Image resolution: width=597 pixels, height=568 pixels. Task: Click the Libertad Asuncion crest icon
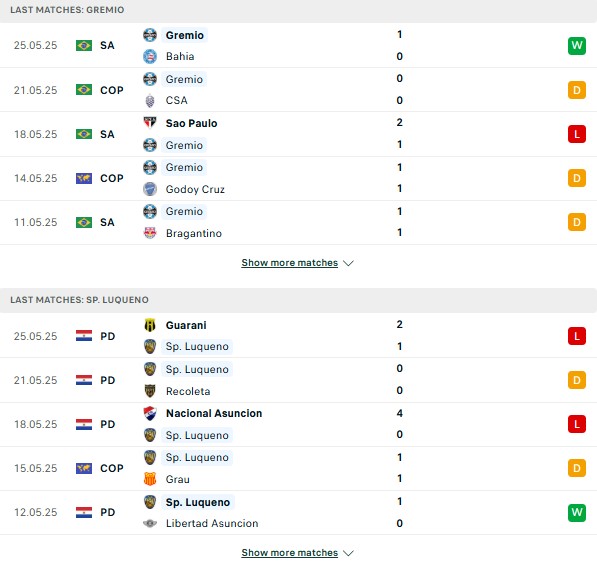tap(150, 523)
